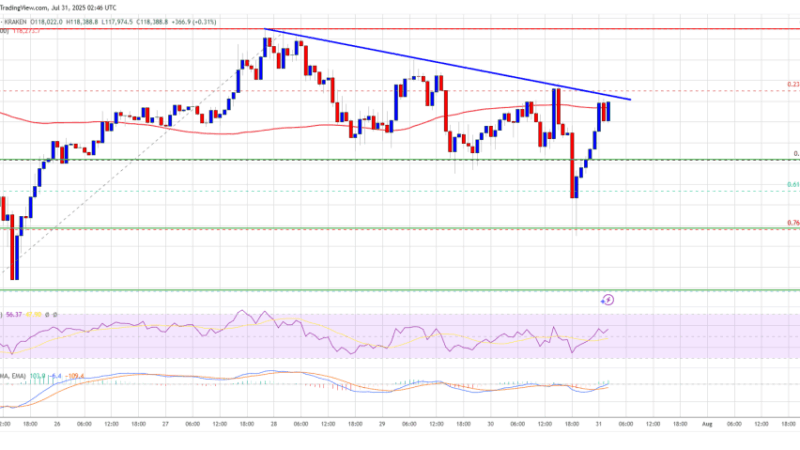Click the 0.76 Fibonacci level label
This screenshot has height=450, width=800.
[x=793, y=223]
